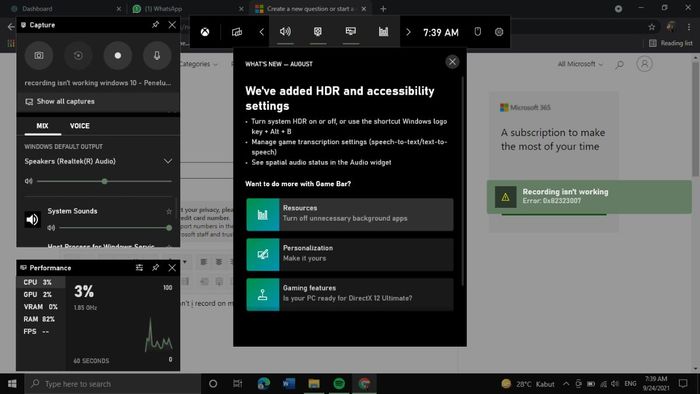Expand Categories dropdown on the webpage

(x=199, y=64)
